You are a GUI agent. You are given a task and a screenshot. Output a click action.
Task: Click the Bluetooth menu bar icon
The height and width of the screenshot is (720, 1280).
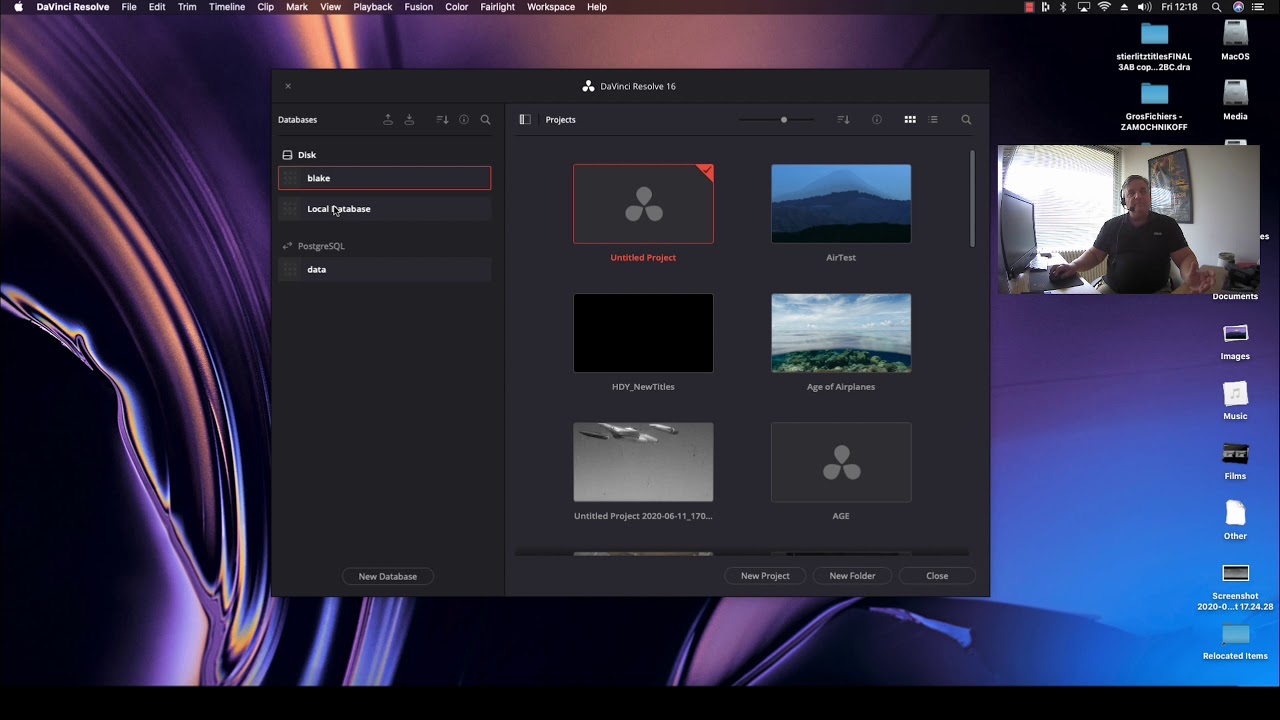(x=1063, y=7)
